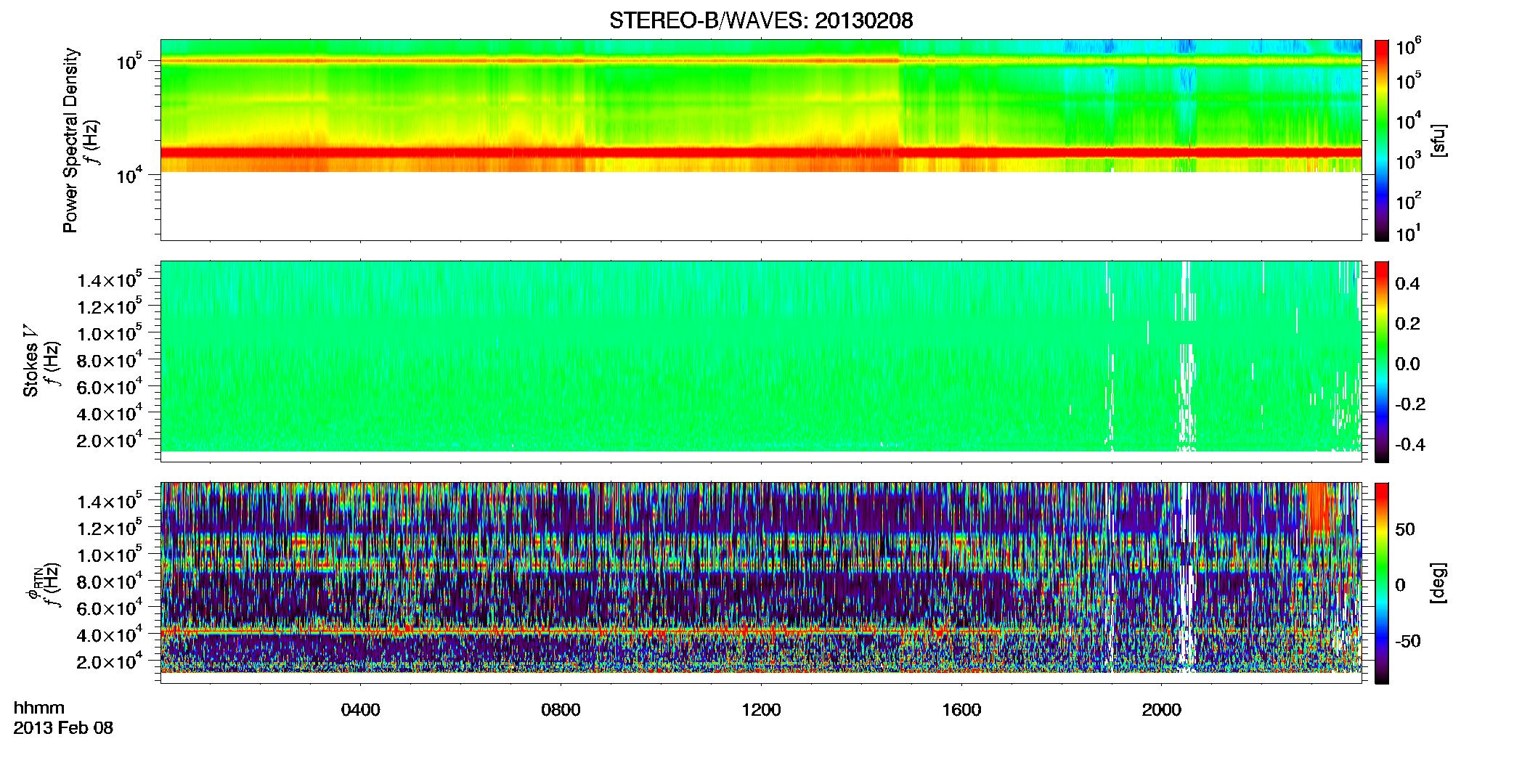Click the 50 value on the deg color bar
Viewport: 1522px width, 784px height.
(1405, 529)
